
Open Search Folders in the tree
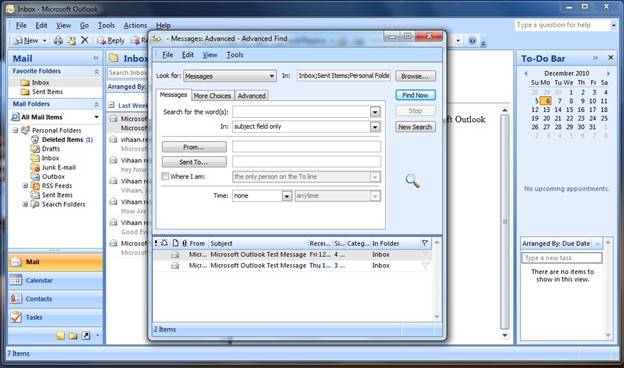pos(63,204)
